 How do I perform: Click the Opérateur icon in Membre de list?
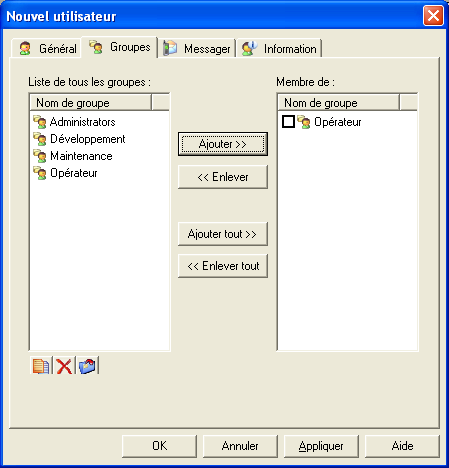coord(304,122)
